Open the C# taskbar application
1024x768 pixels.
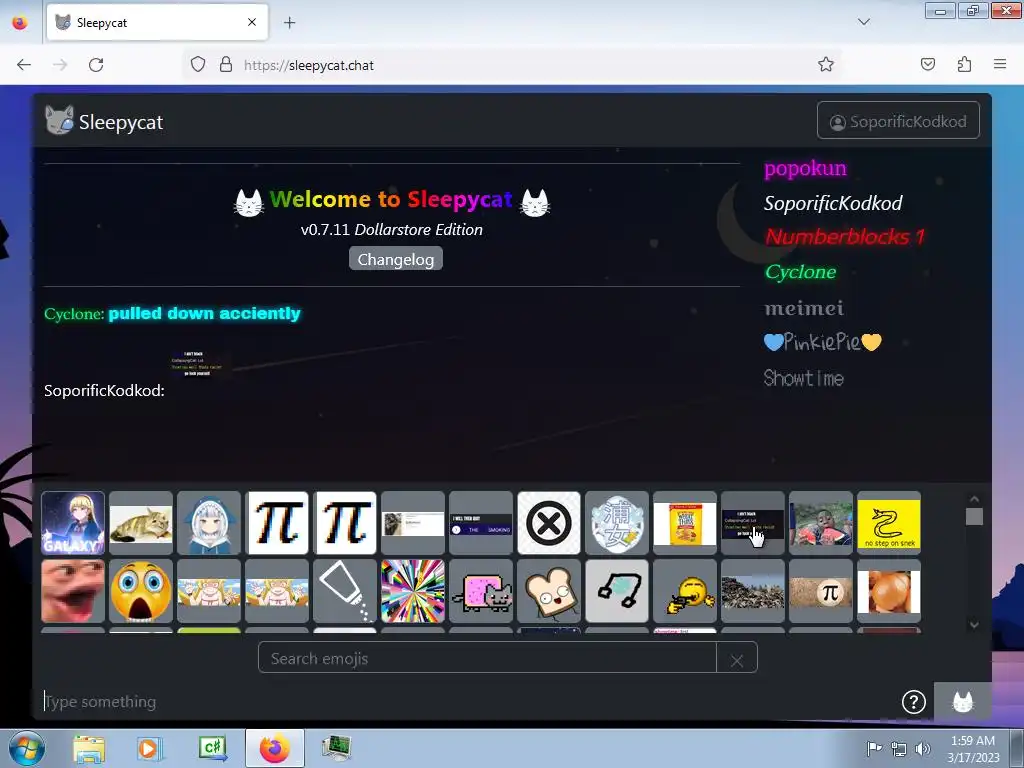pyautogui.click(x=213, y=748)
